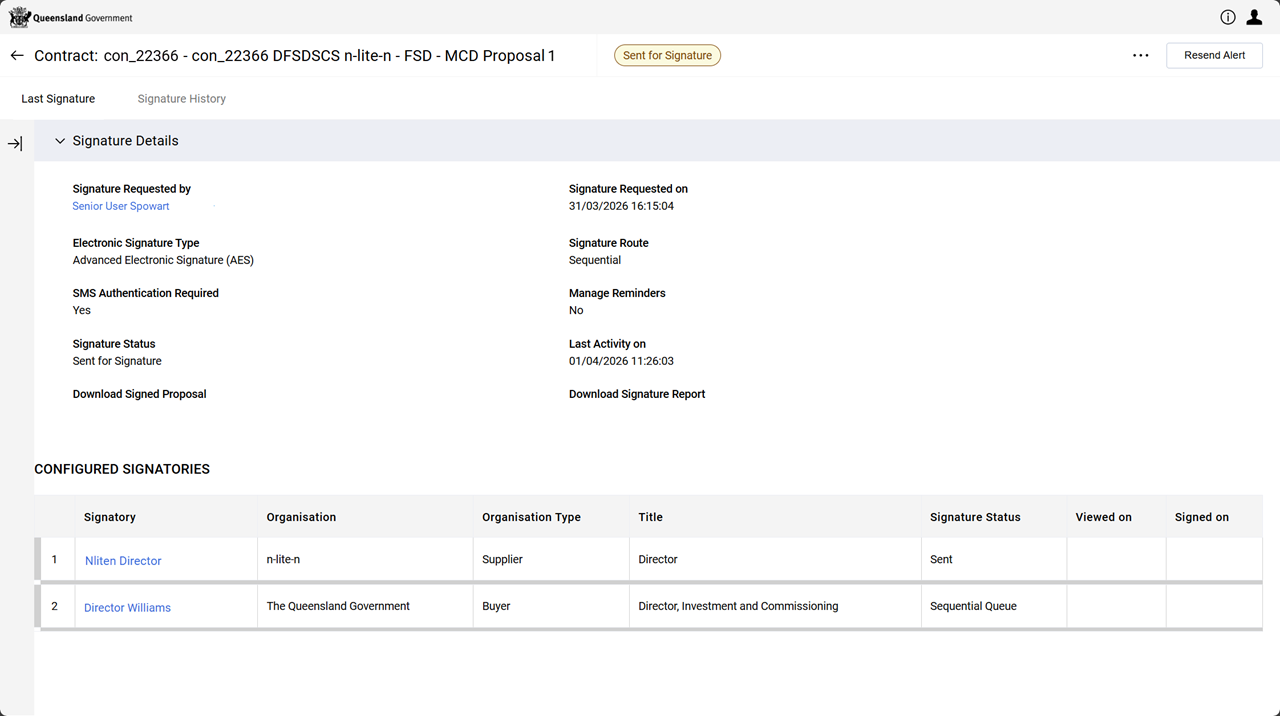Click the Download Signature Report label
The image size is (1280, 716).
click(x=637, y=394)
